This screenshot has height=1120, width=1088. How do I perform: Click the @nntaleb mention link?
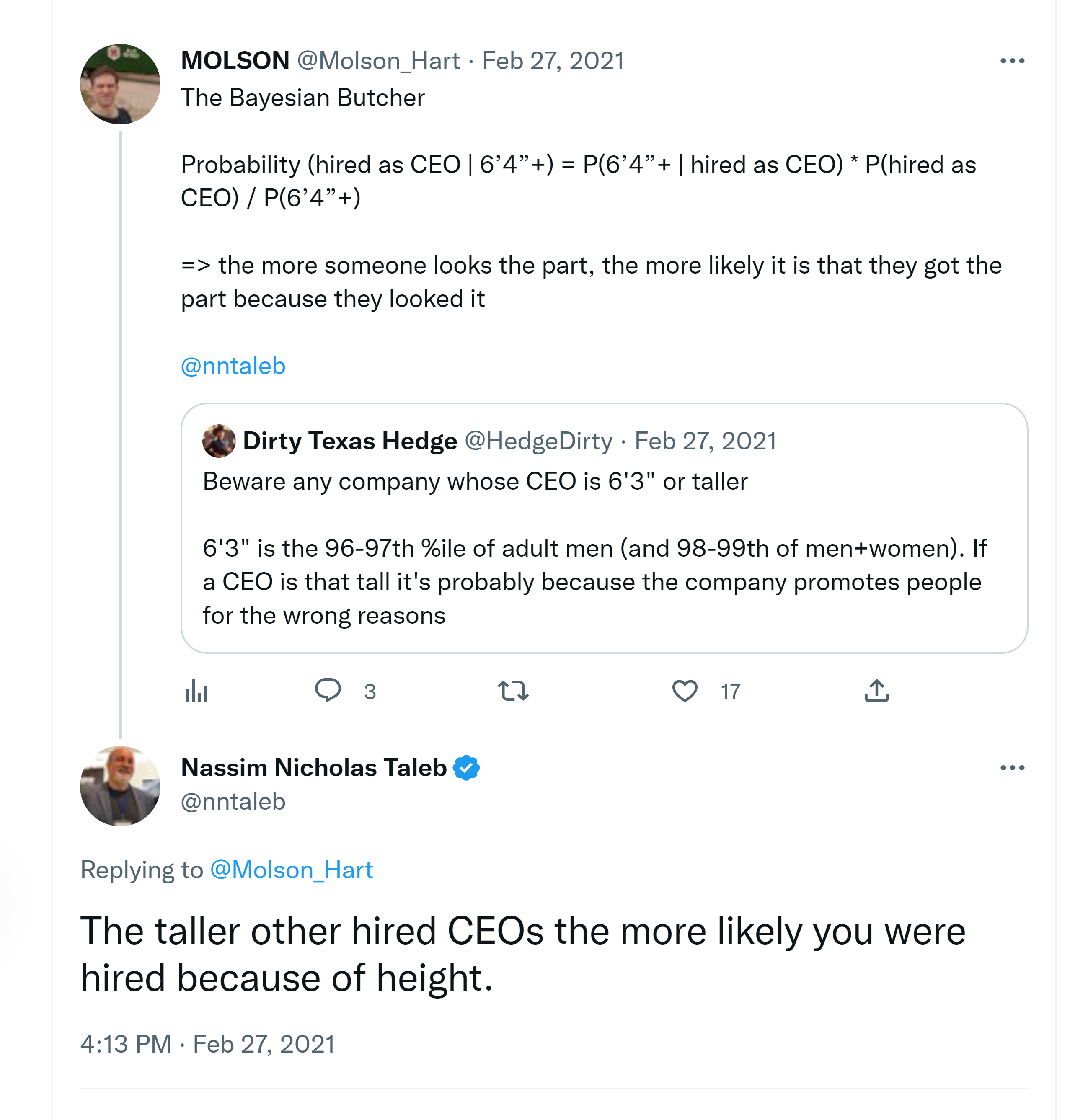click(x=233, y=366)
